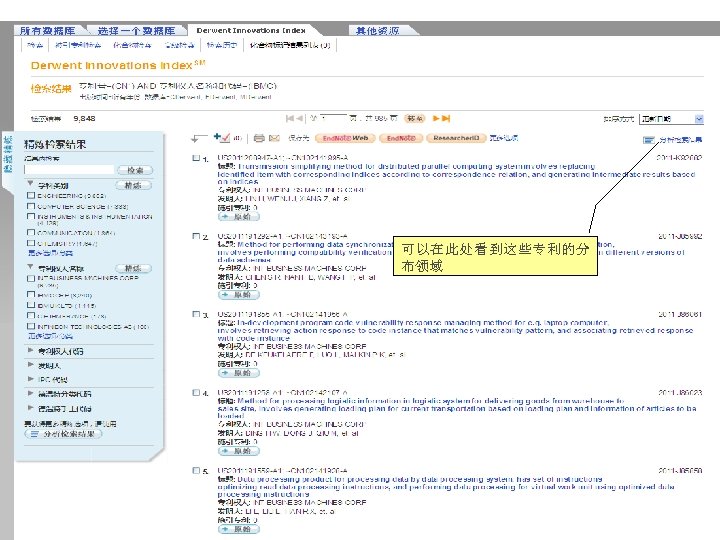Click the 检索 button in refine panel
This screenshot has width=720, height=540.
click(x=135, y=170)
